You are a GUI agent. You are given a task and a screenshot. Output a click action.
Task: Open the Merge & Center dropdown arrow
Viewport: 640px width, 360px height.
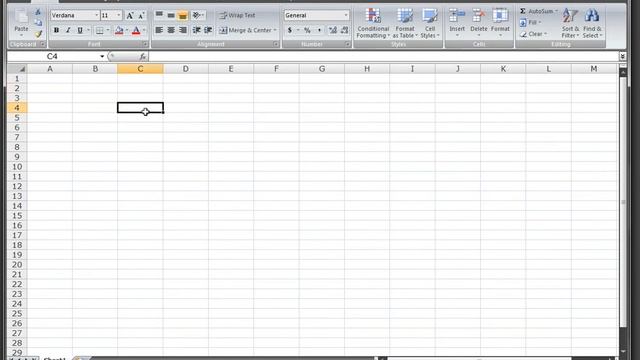click(x=275, y=30)
